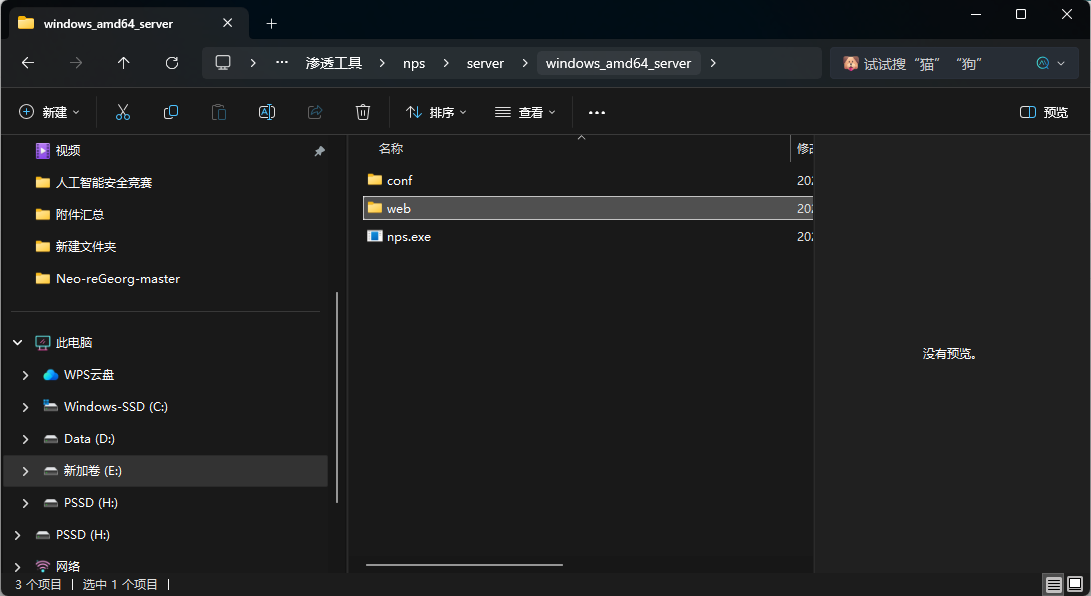Open a new tab with plus button
The height and width of the screenshot is (596, 1091).
(271, 23)
